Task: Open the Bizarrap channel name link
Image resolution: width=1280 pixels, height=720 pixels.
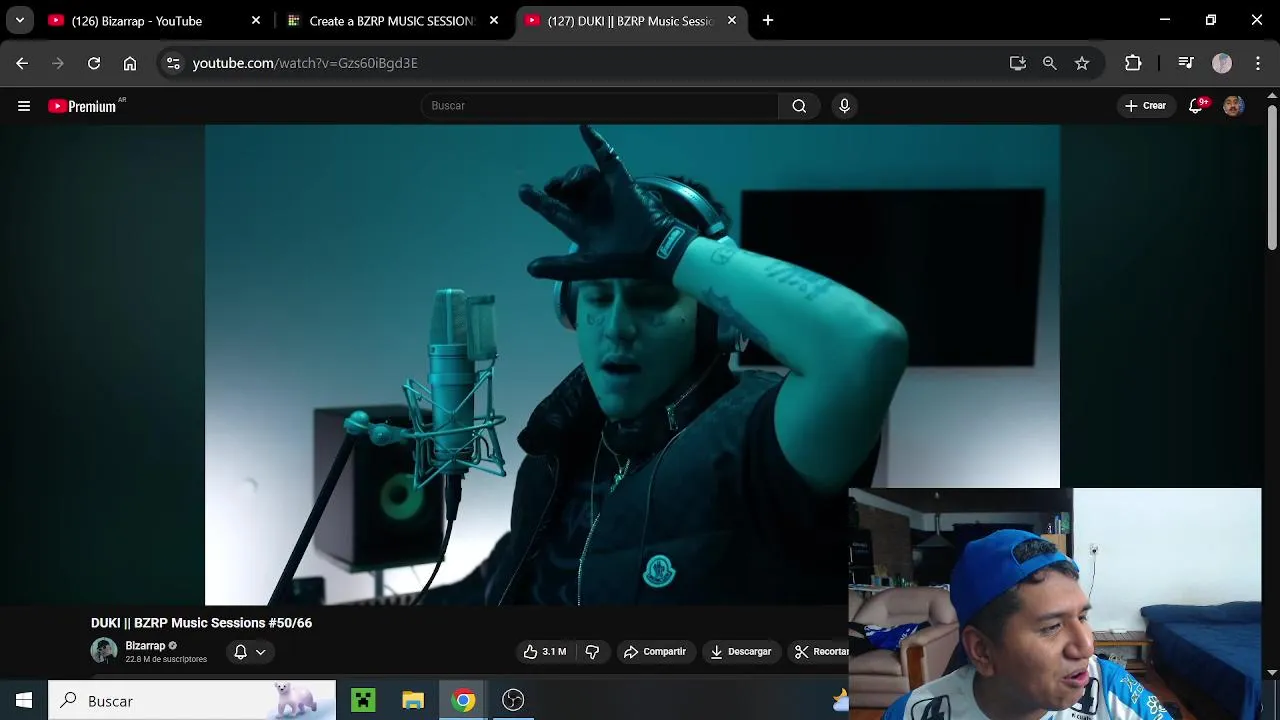Action: tap(145, 646)
